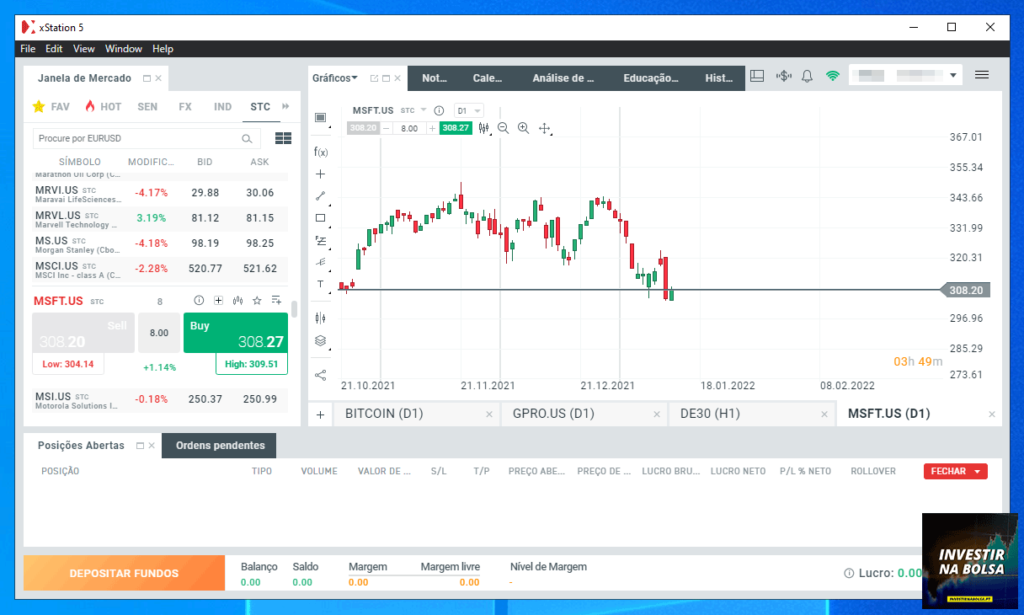Image resolution: width=1024 pixels, height=615 pixels.
Task: Check connection status wifi icon
Action: (832, 76)
